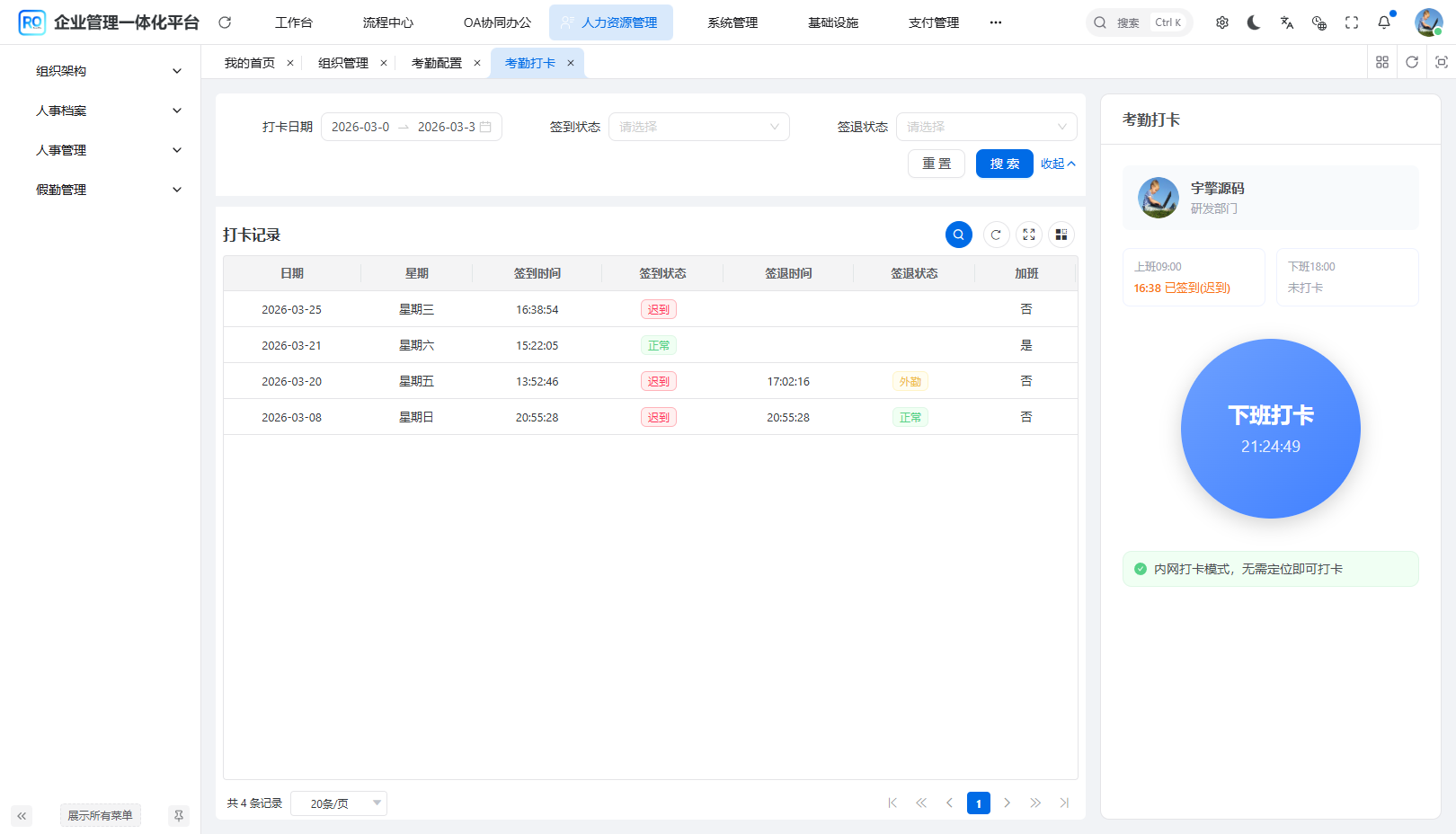Viewport: 1456px width, 834px height.
Task: Pin or unpin 展示所有菜单 with the pin icon
Action: point(178,815)
